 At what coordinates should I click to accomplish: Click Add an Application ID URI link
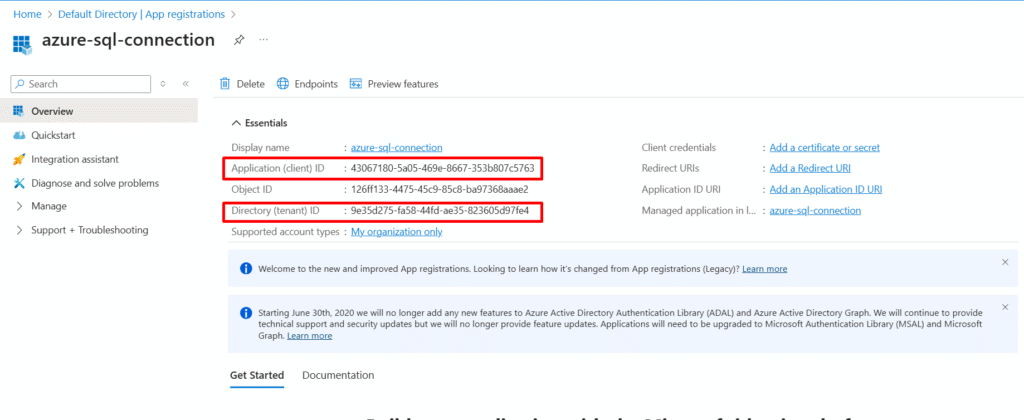coord(825,189)
